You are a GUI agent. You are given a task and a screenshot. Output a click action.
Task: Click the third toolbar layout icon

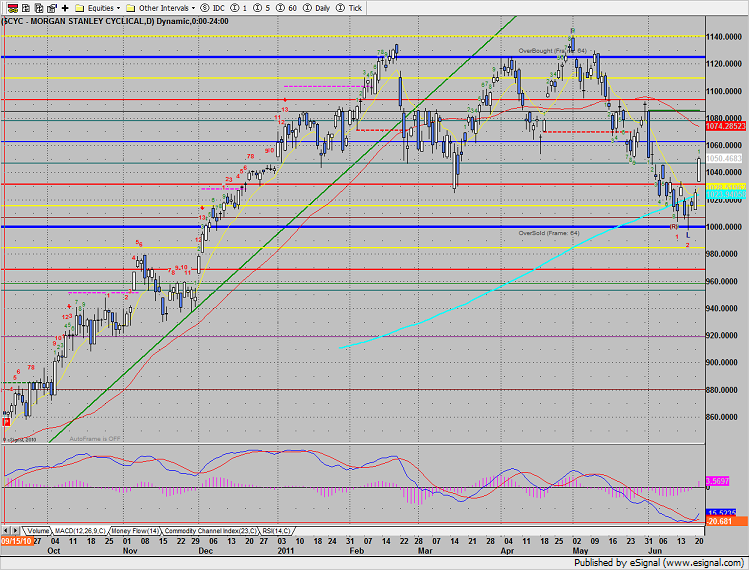click(x=39, y=8)
